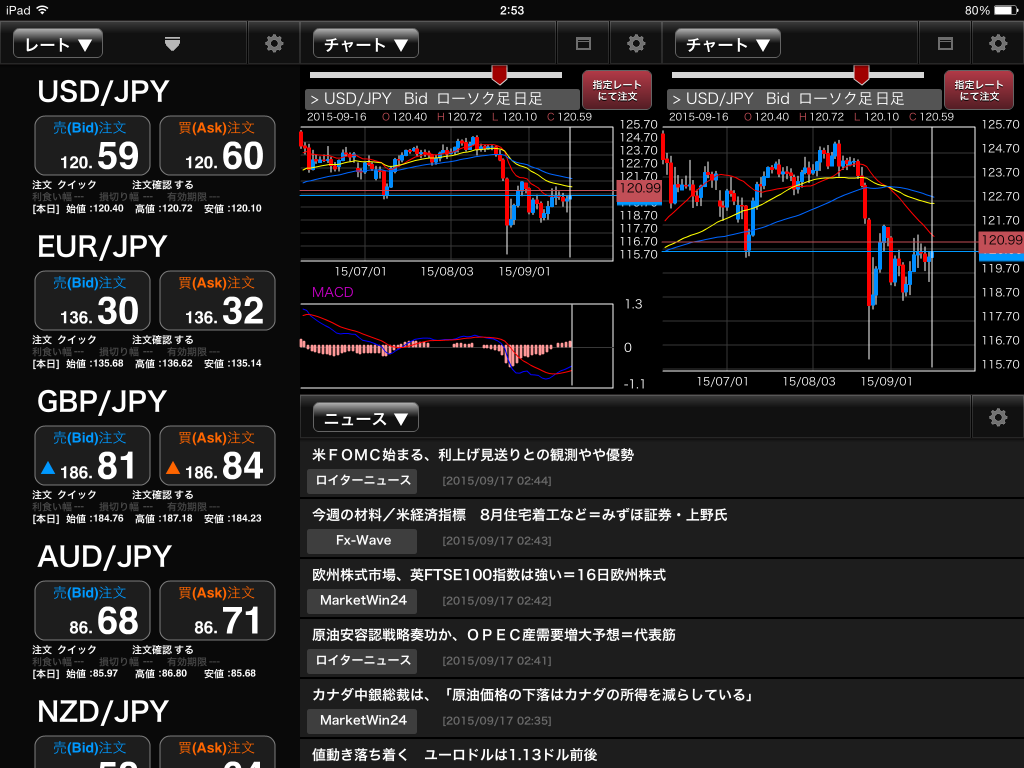Open the rate panel settings gear
Screen dimensions: 1024x768
click(274, 43)
